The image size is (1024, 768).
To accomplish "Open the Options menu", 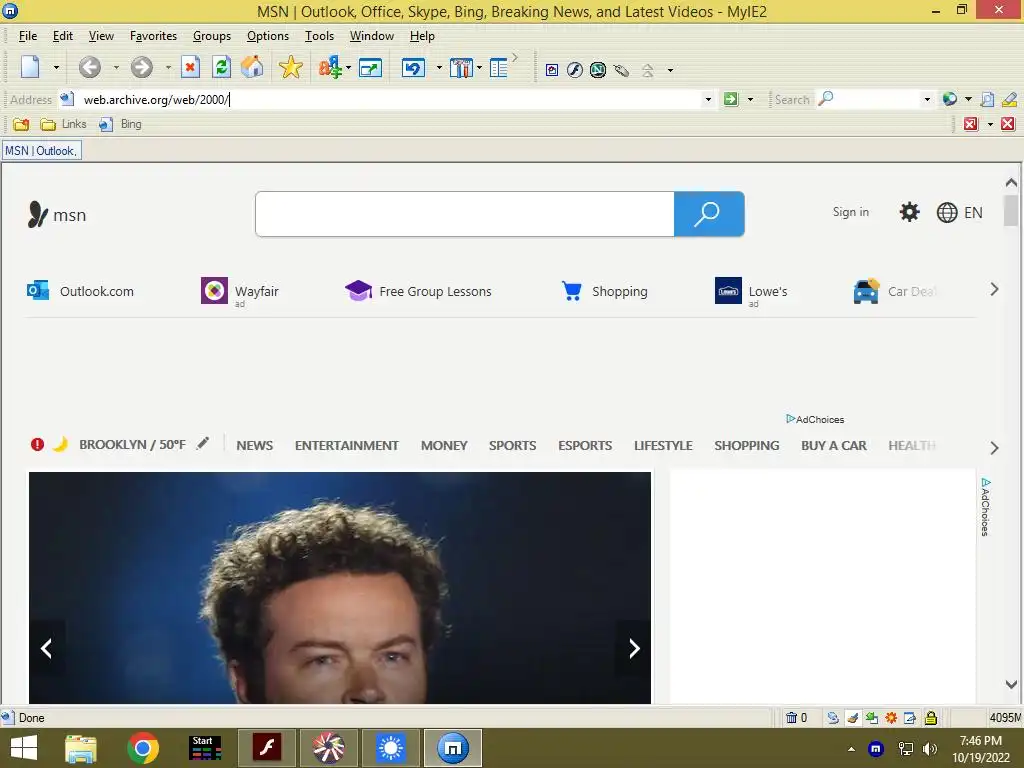I will pos(268,36).
